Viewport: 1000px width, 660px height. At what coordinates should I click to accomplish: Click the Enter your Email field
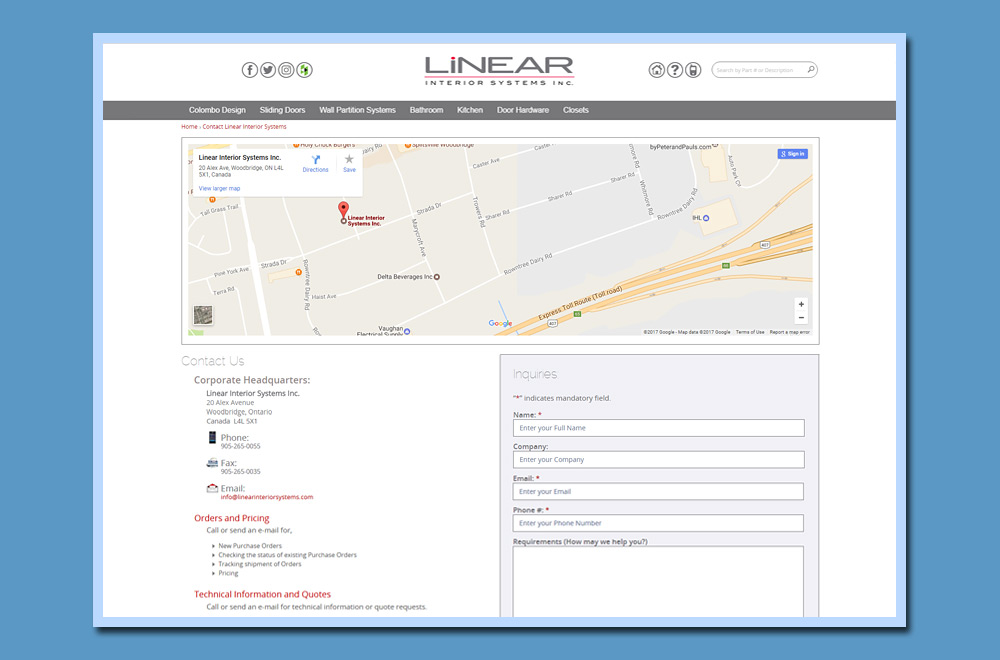coord(658,492)
